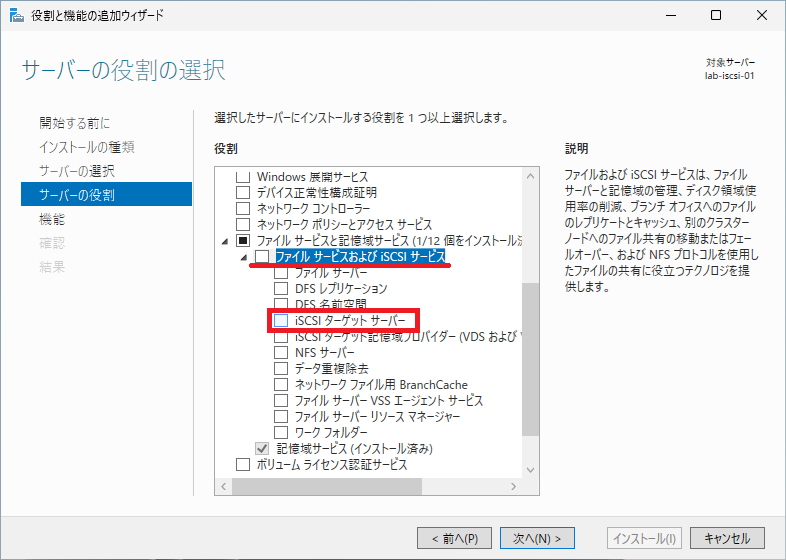Tick the NFS サーバー checkbox

281,352
